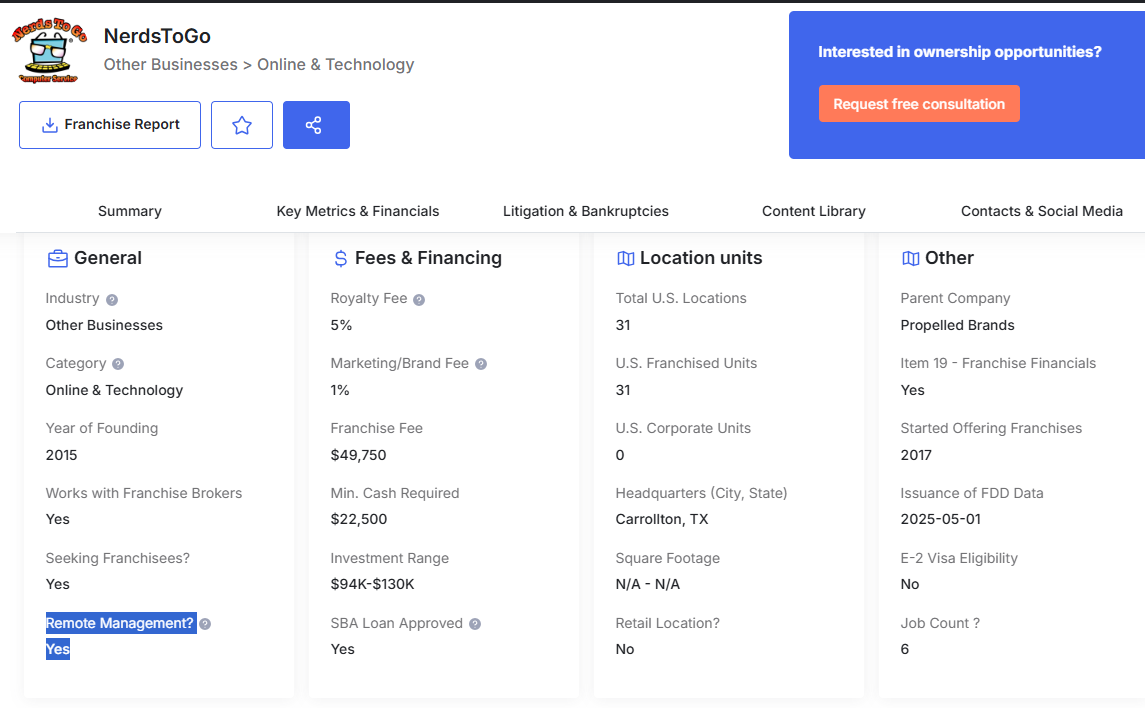Click the dollar icon beside Fees & Financing
The height and width of the screenshot is (708, 1145).
coord(340,258)
